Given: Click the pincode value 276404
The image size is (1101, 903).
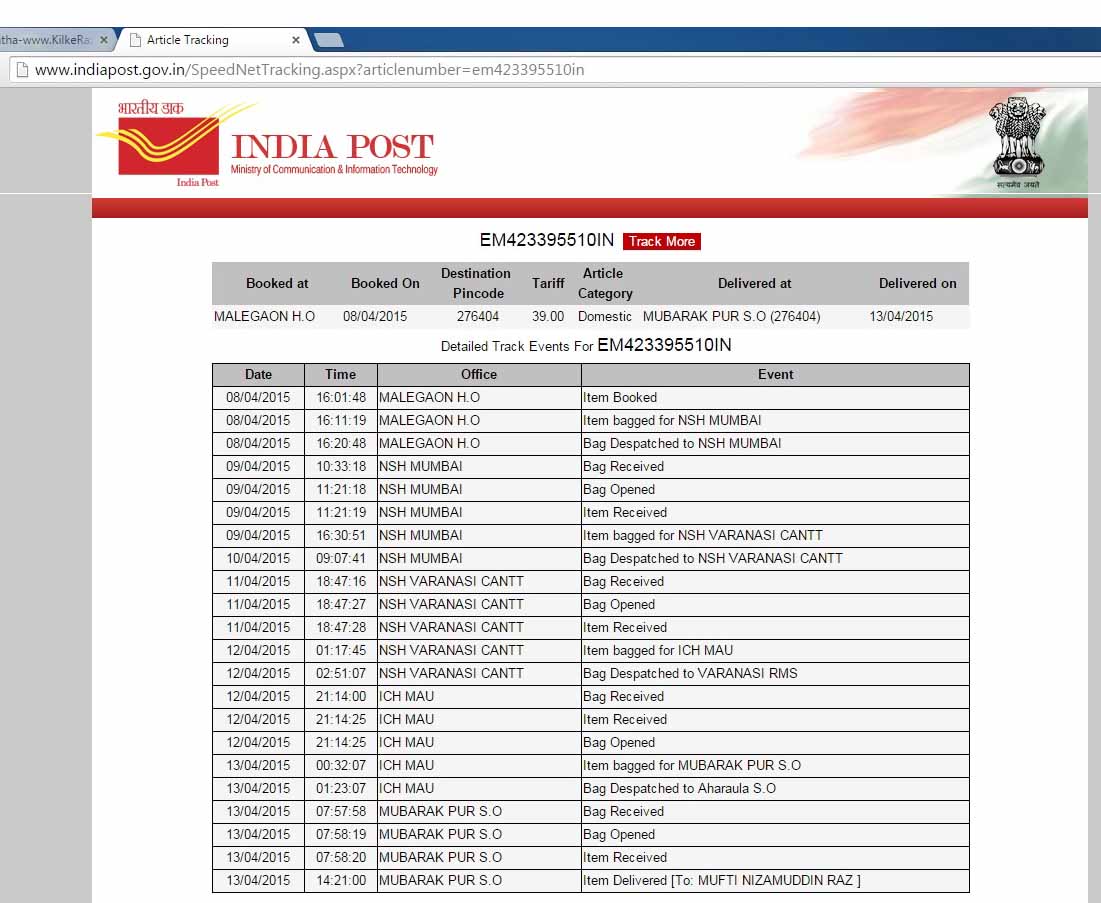Looking at the screenshot, I should coord(477,316).
